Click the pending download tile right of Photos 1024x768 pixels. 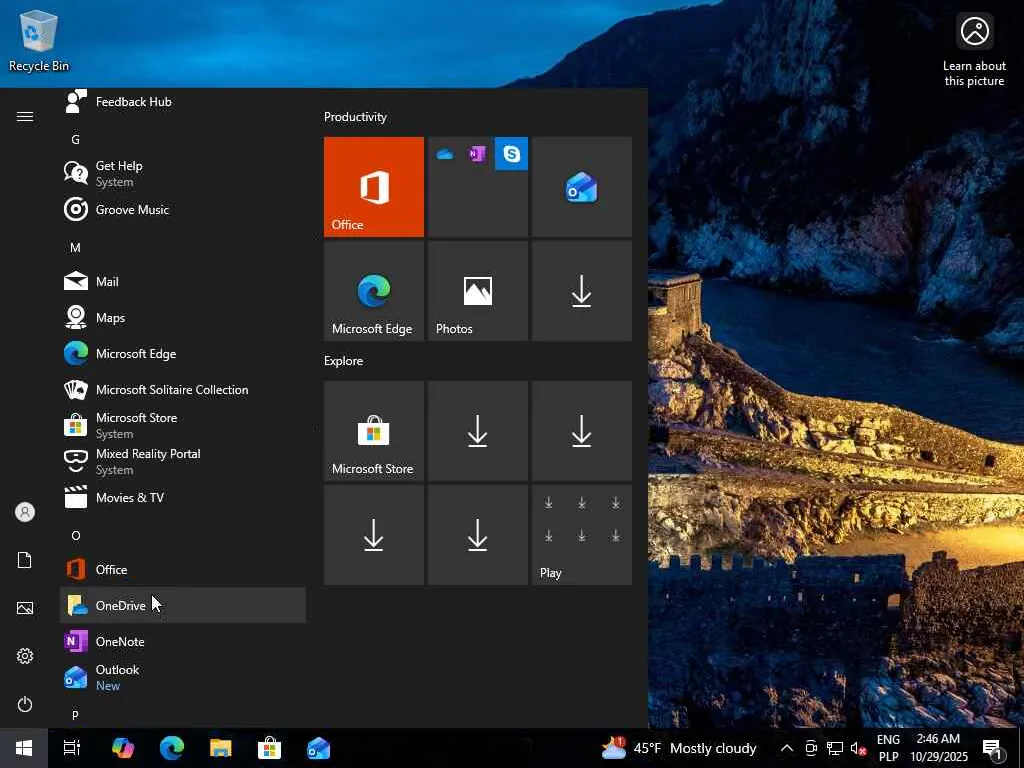582,291
